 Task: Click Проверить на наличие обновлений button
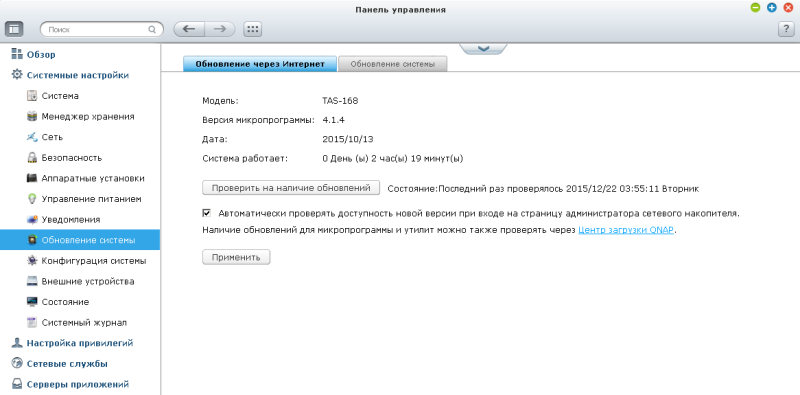pos(291,188)
